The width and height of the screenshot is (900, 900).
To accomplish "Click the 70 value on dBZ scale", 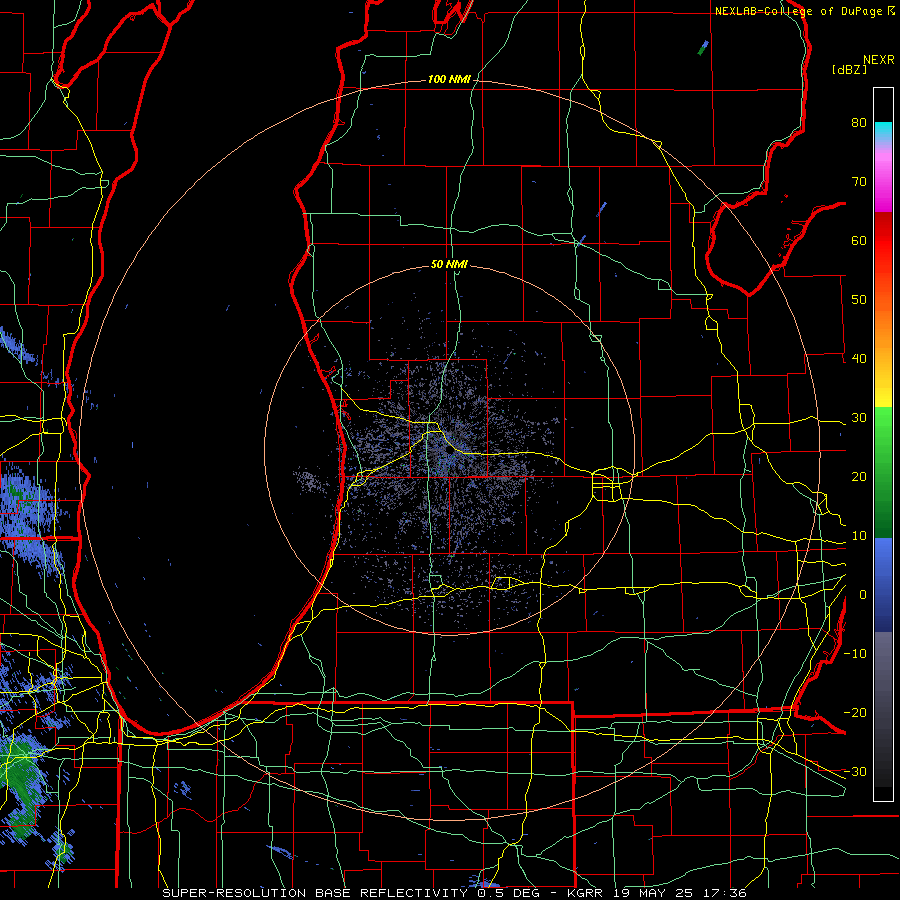I will [x=859, y=181].
